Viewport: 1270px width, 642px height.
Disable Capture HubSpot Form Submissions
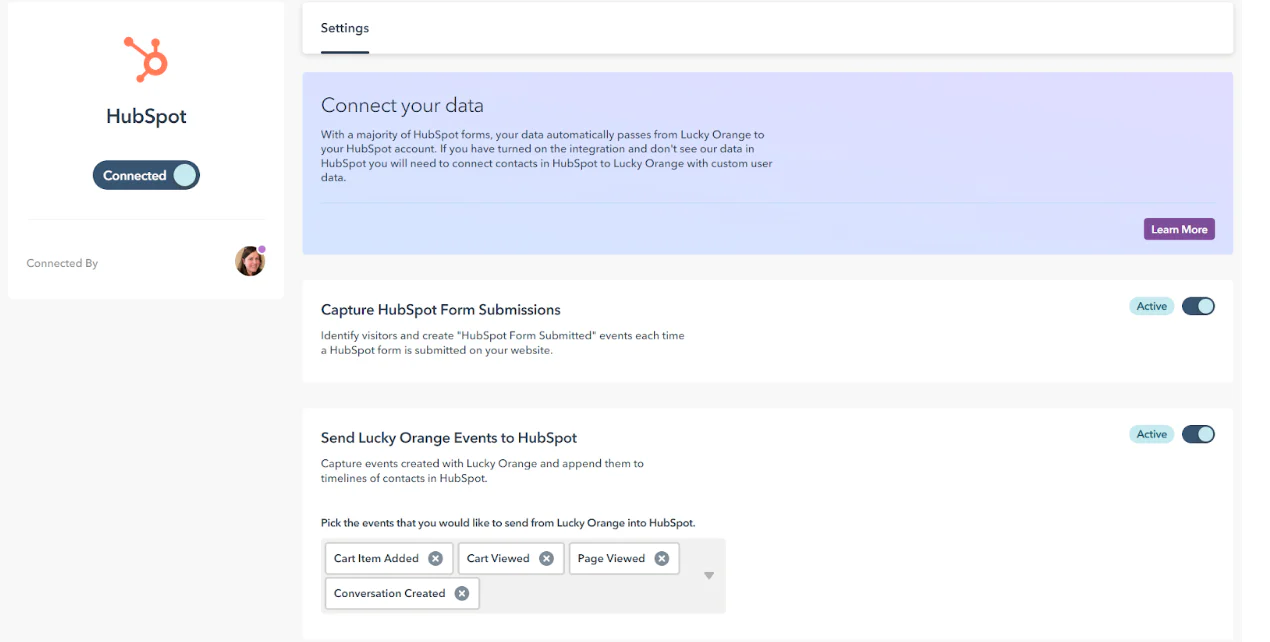click(1198, 306)
